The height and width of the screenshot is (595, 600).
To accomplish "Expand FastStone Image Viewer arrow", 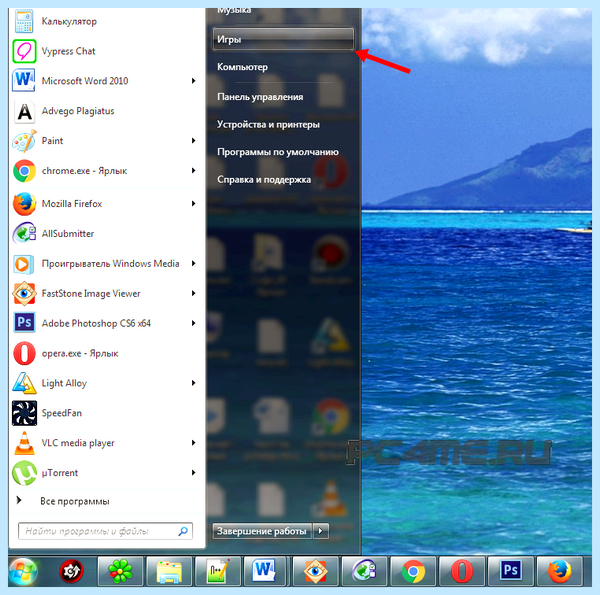I will 194,293.
